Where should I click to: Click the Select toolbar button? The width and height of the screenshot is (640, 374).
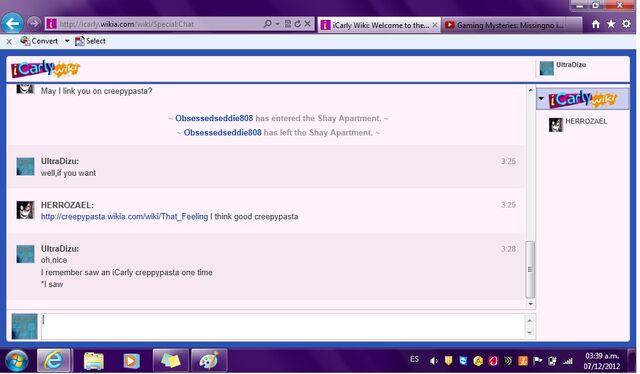pyautogui.click(x=90, y=41)
